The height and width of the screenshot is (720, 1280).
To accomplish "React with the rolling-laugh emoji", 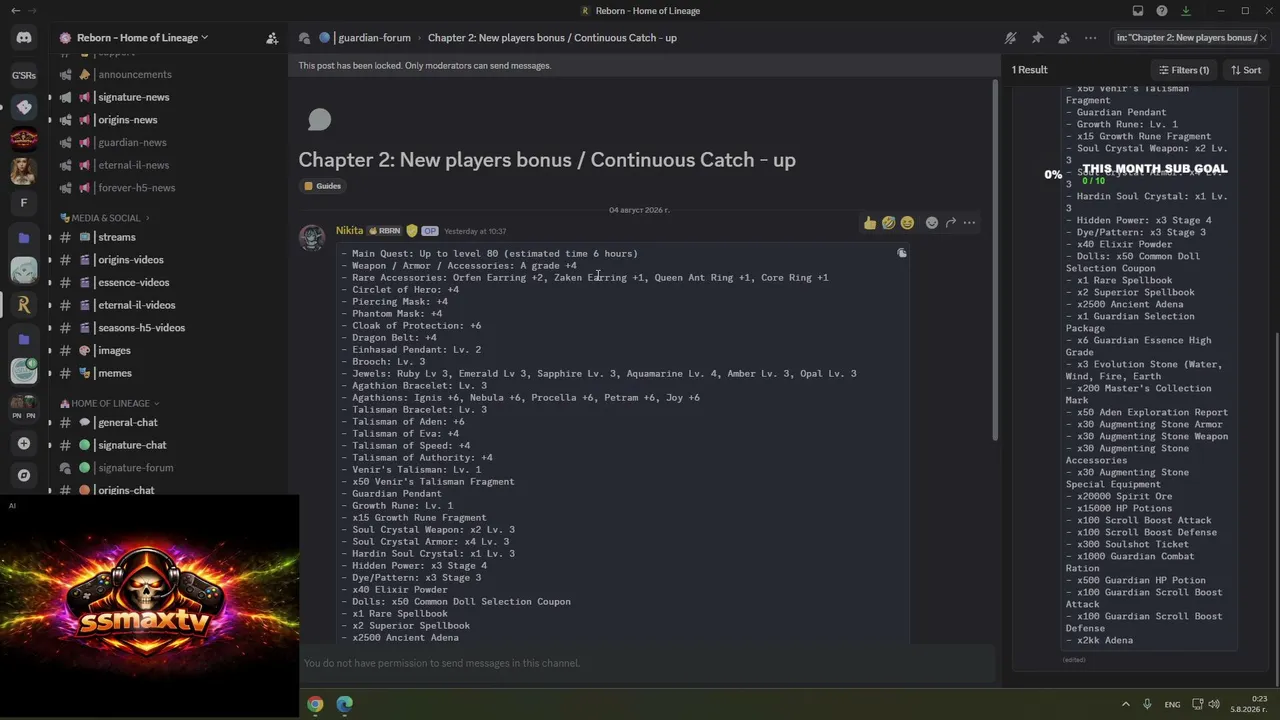I will tap(888, 223).
